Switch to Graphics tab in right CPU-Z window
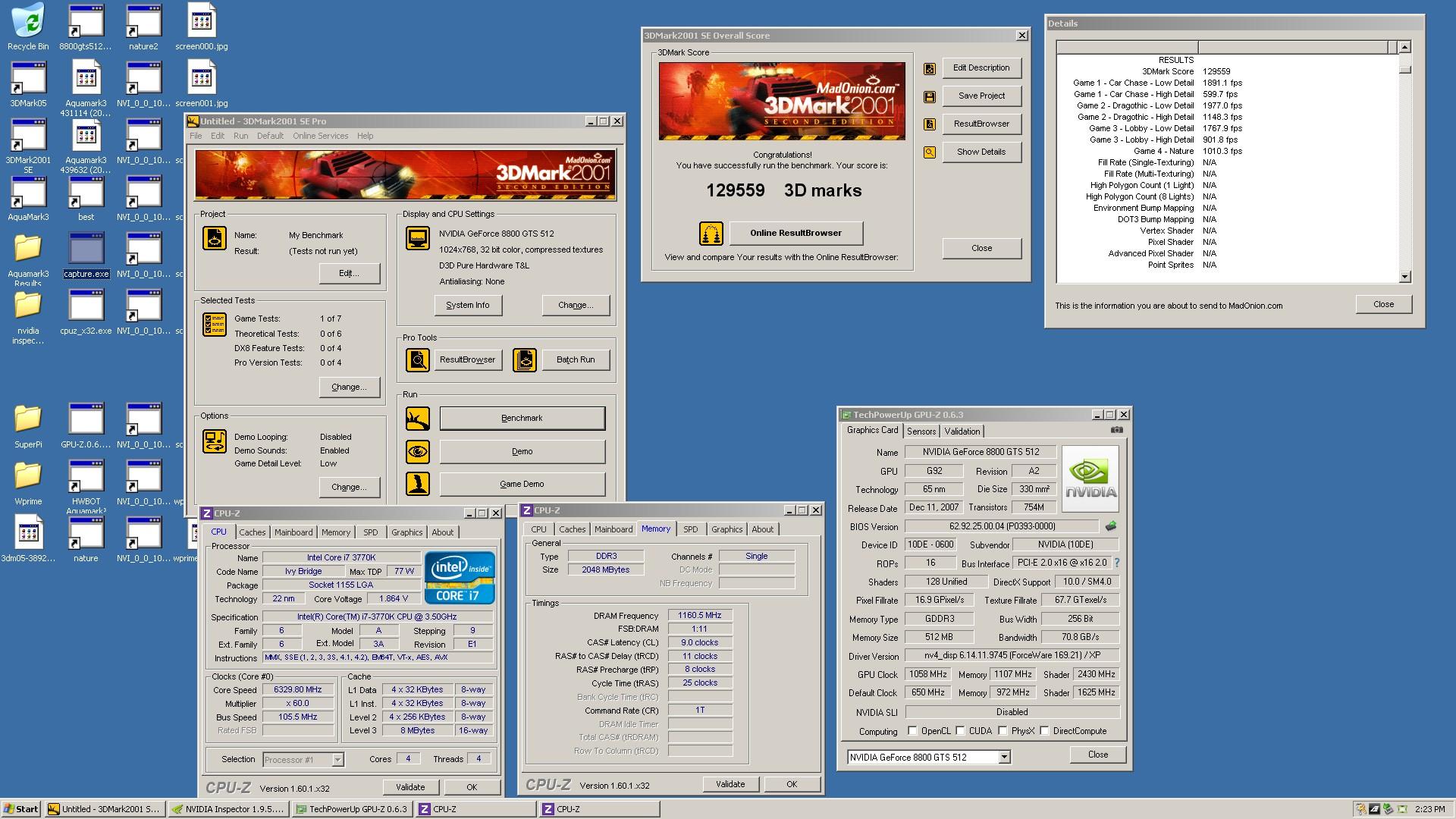The image size is (1456, 819). click(x=726, y=529)
